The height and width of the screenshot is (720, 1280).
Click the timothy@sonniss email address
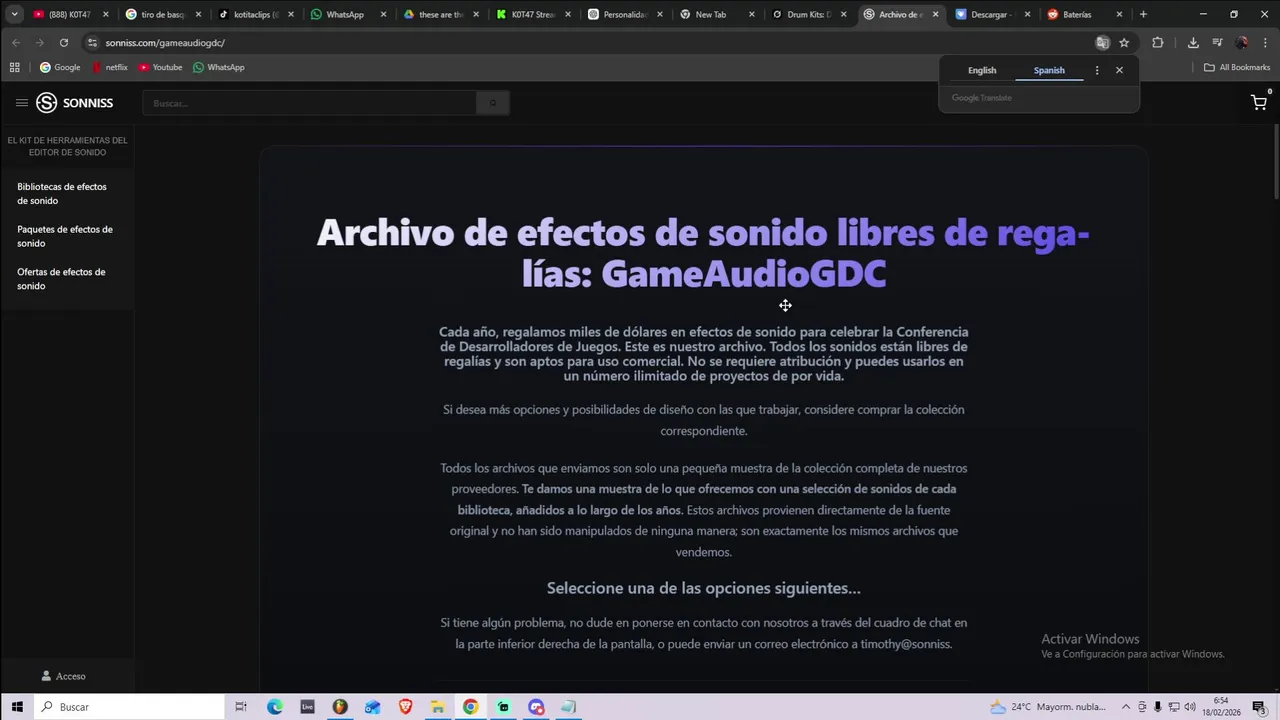tap(906, 644)
